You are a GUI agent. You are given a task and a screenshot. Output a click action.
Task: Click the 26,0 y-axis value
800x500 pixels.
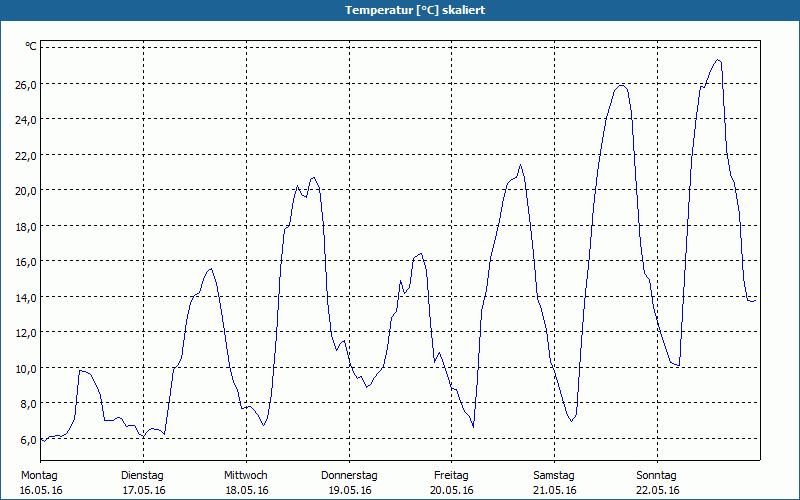tap(26, 85)
